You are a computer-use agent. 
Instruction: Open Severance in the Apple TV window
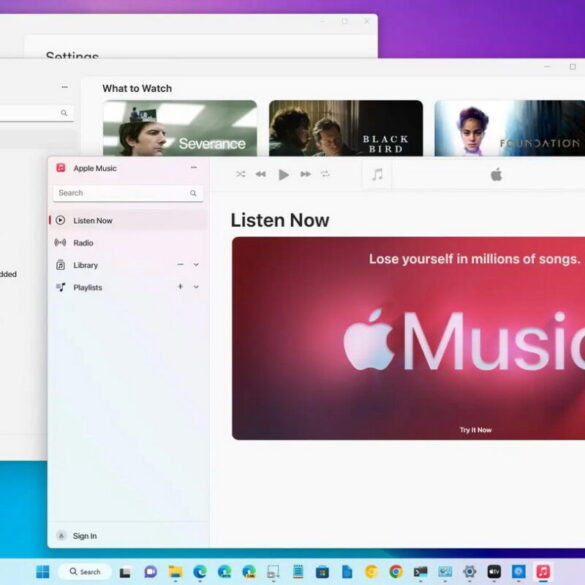(x=180, y=128)
